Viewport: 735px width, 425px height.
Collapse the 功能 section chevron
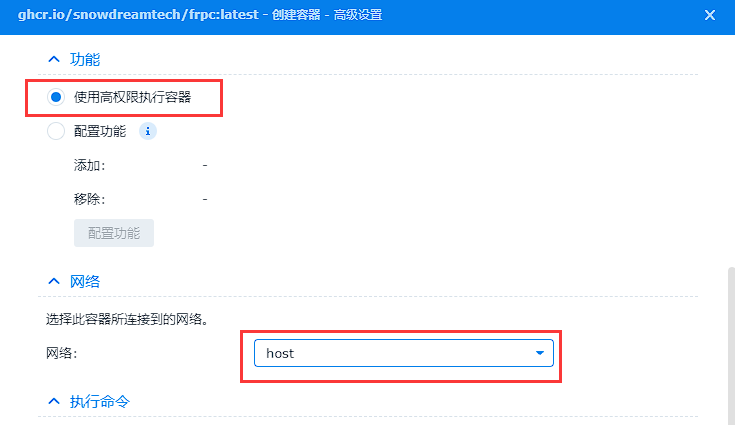53,60
